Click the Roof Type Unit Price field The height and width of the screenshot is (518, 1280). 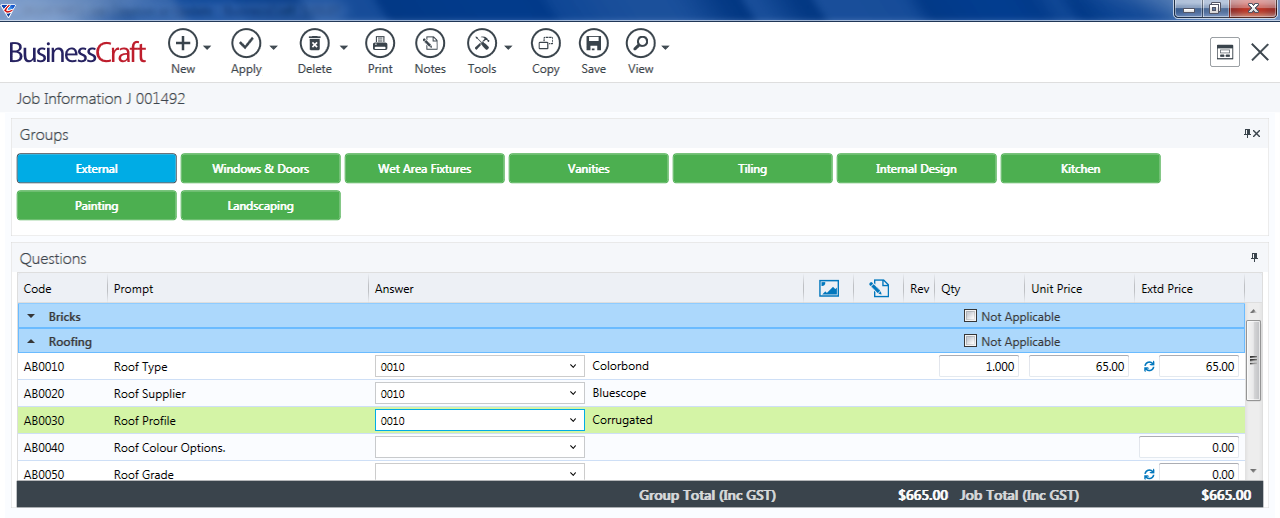(1080, 367)
